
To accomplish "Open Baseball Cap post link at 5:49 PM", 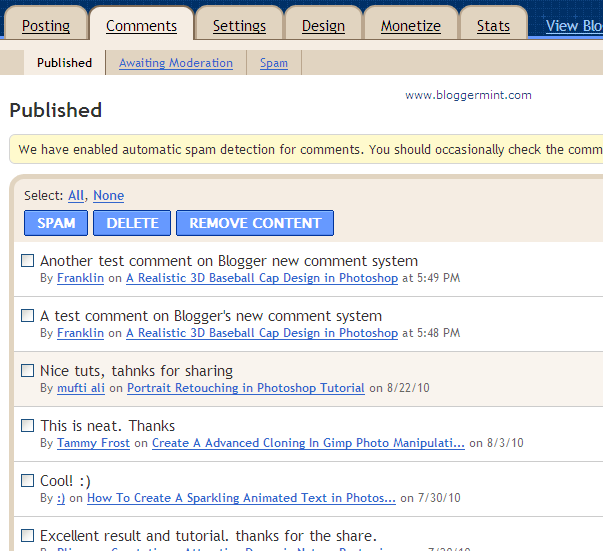I will click(x=262, y=278).
